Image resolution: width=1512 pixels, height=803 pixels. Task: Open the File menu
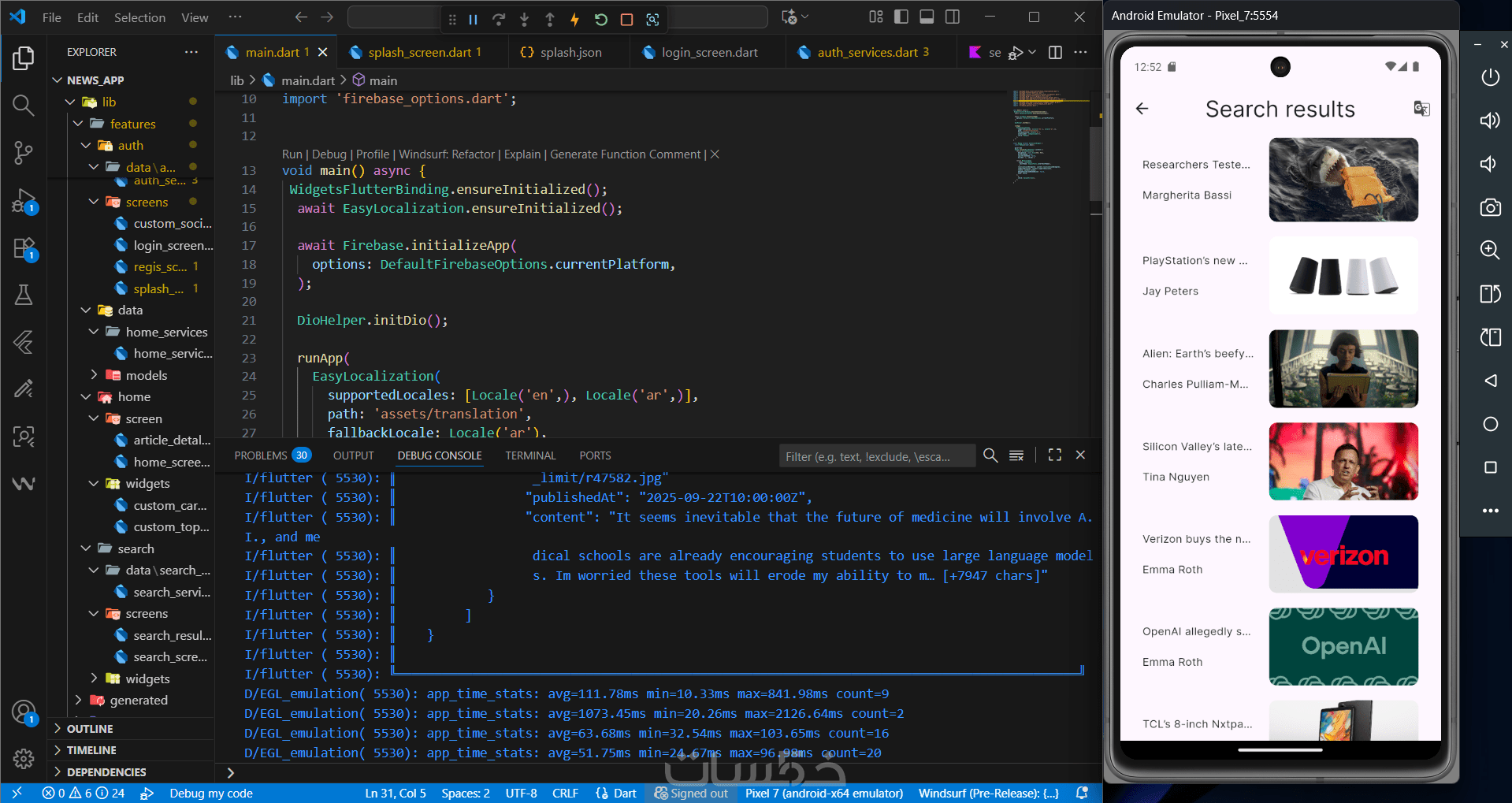pos(52,17)
